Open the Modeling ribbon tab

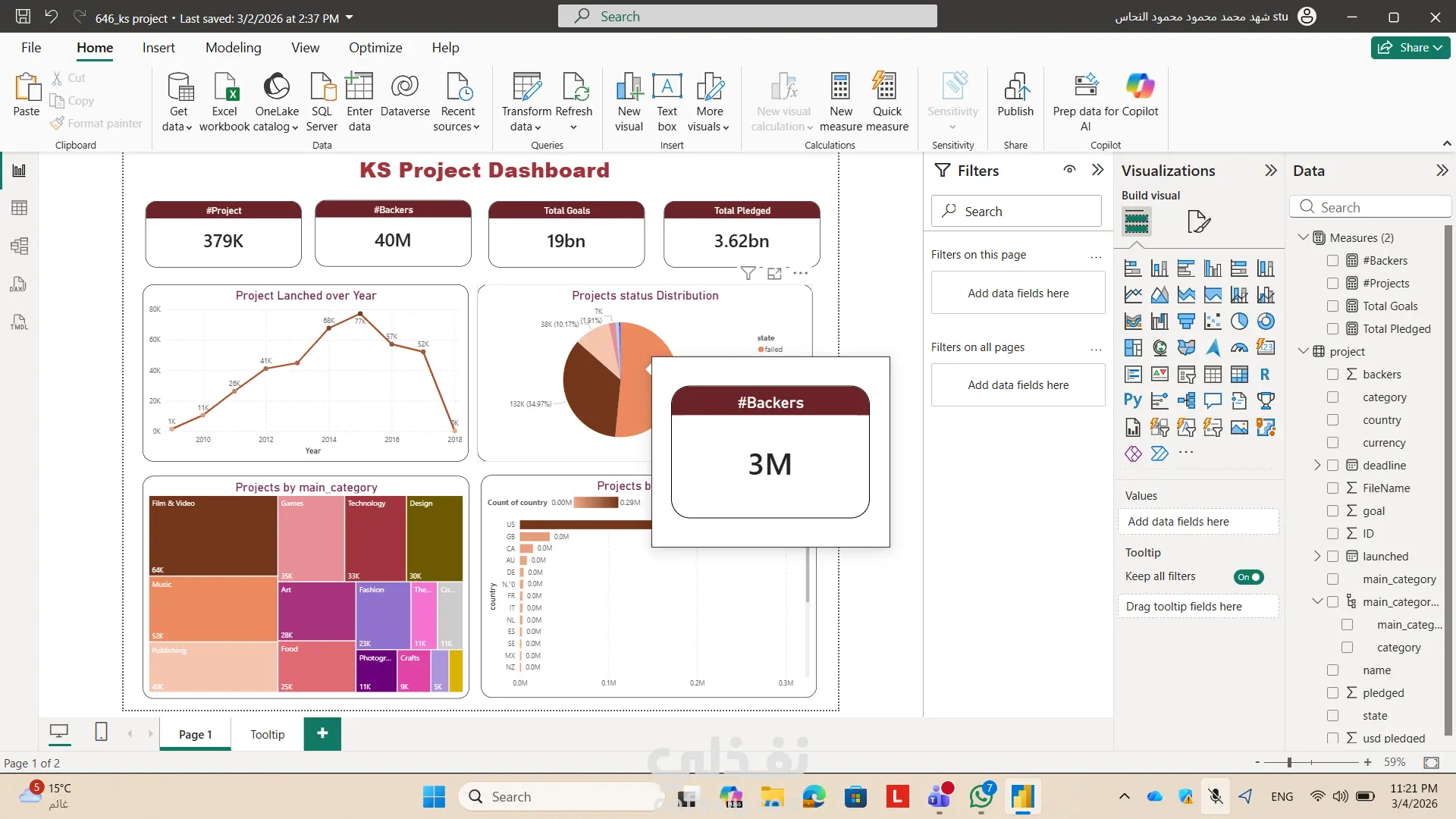click(x=233, y=47)
